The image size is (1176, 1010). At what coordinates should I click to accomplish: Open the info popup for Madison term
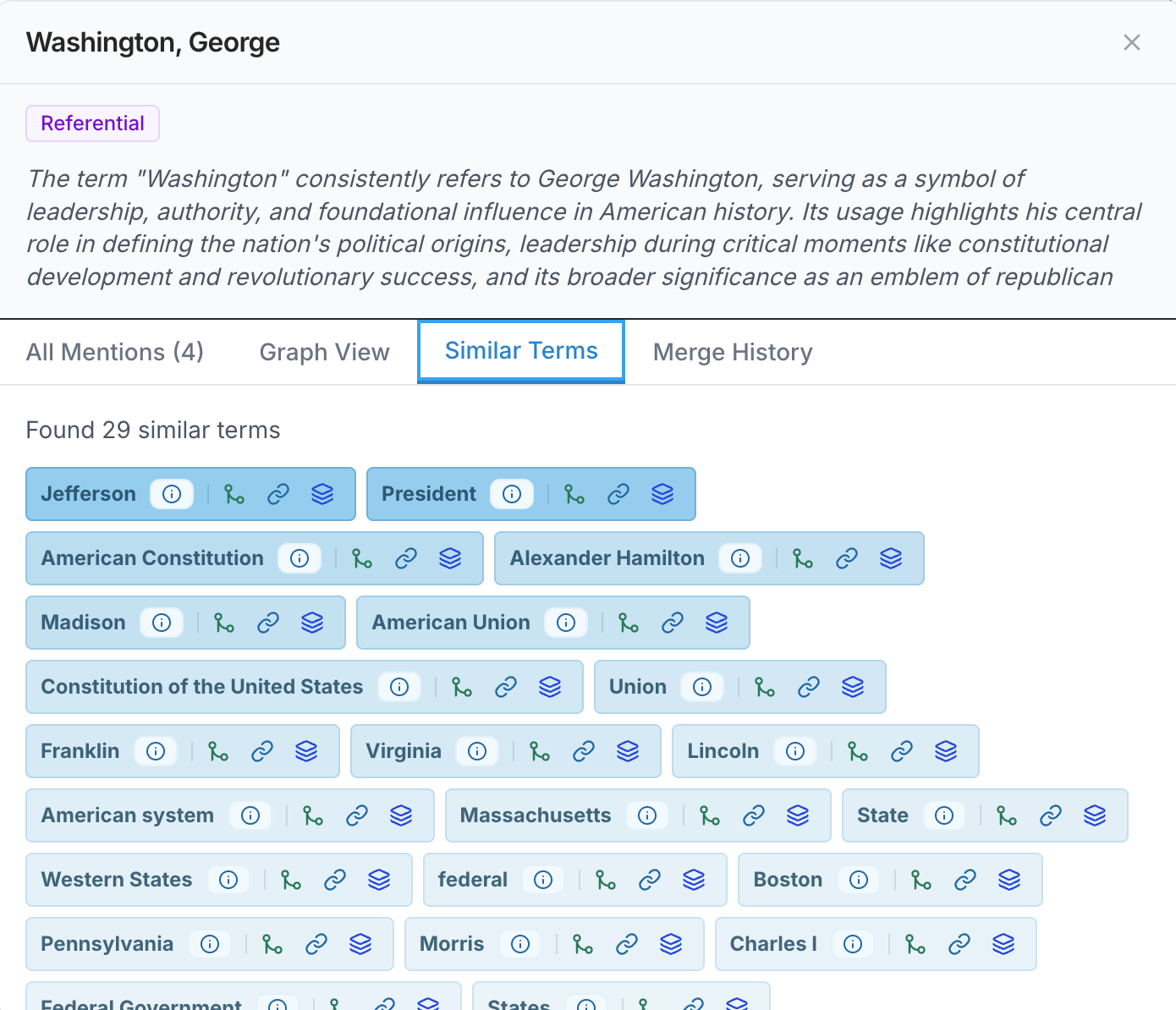coord(162,623)
